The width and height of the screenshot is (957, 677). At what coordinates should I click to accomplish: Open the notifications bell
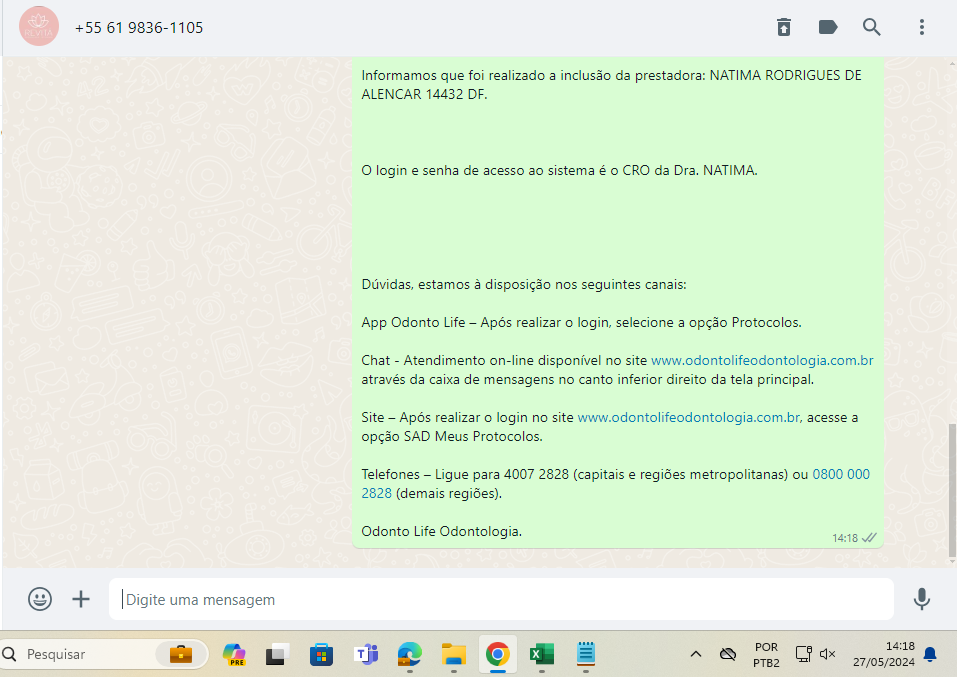(930, 654)
